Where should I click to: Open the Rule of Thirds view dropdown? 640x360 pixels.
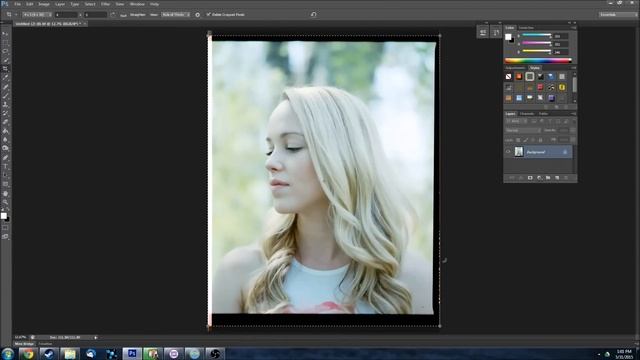[176, 15]
